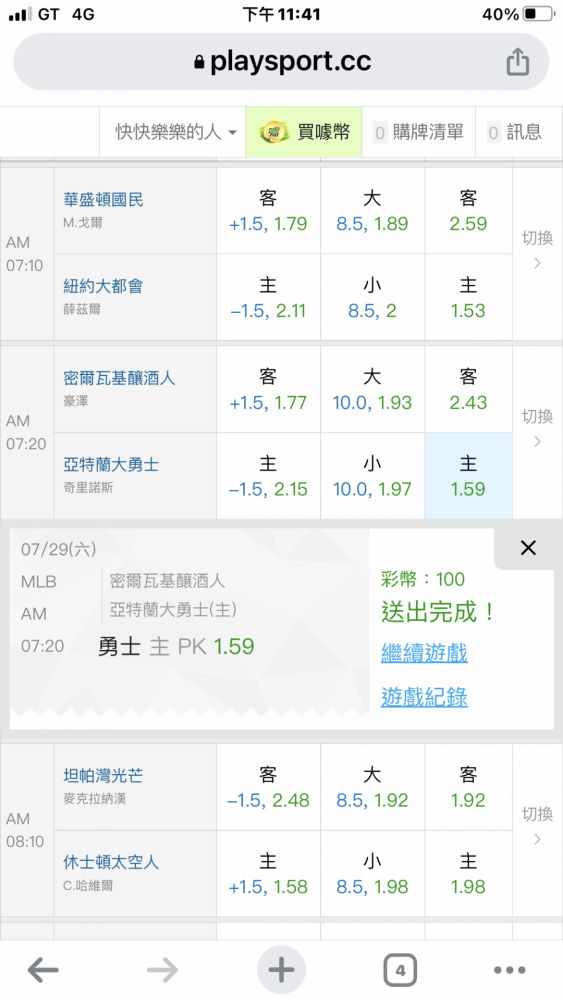Screen dimensions: 563x1000
Task: Toggle selected 主 1.59 Braves bet
Action: (x=469, y=476)
